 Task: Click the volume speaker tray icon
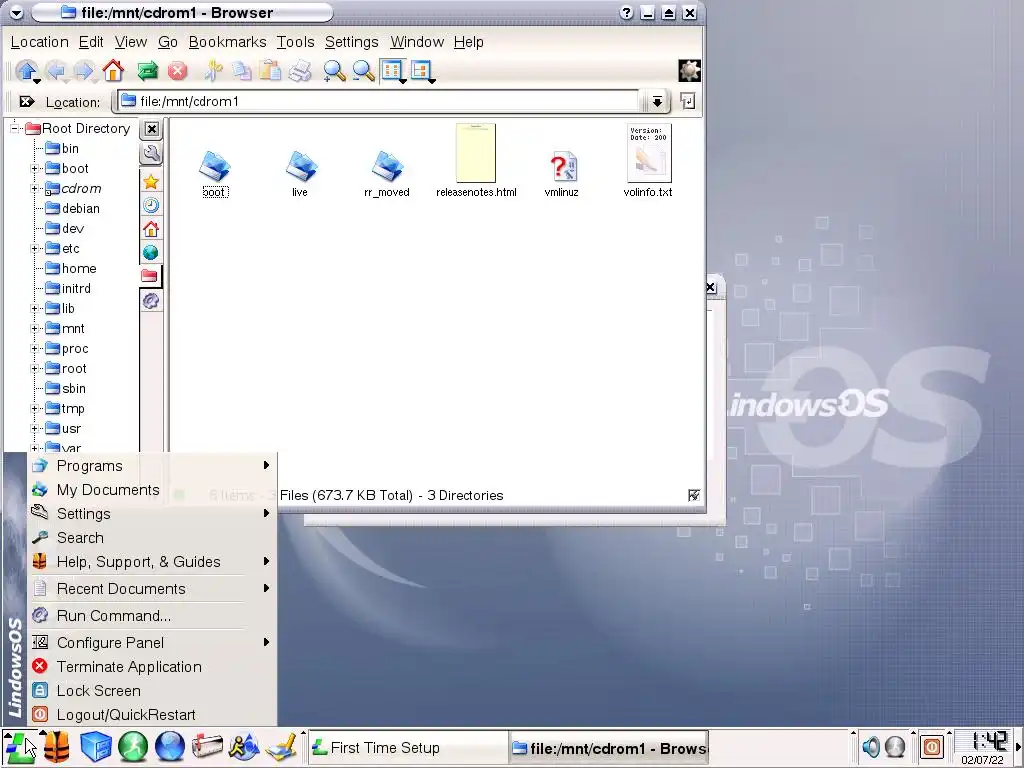click(871, 746)
